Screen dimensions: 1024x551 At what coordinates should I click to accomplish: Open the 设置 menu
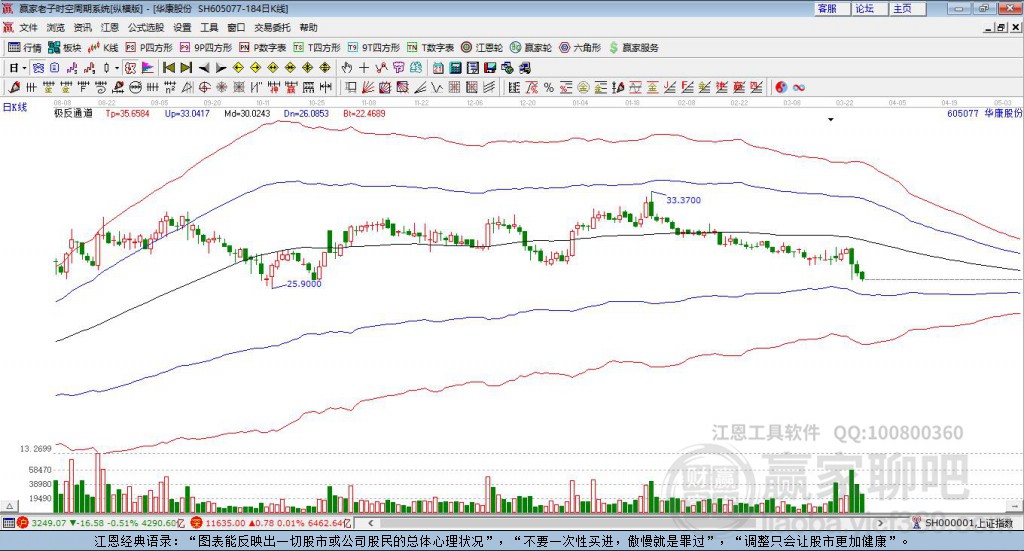click(x=182, y=27)
